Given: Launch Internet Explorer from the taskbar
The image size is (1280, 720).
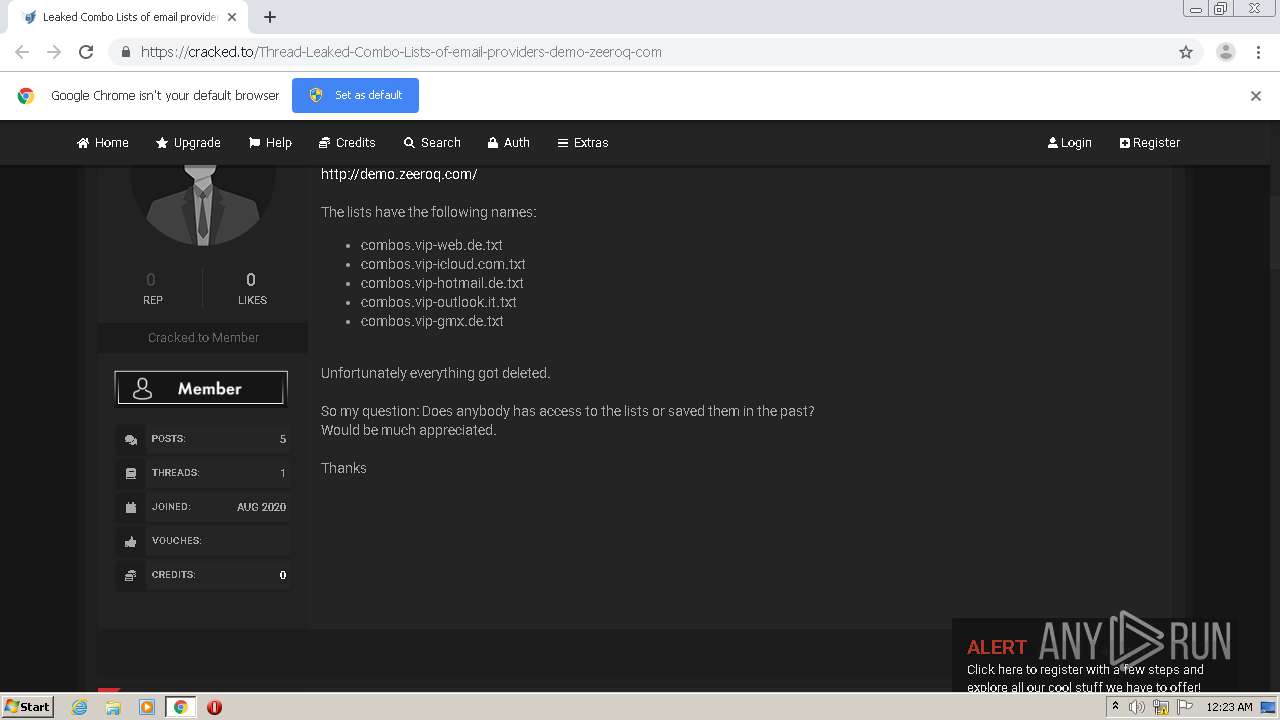Looking at the screenshot, I should coord(80,707).
